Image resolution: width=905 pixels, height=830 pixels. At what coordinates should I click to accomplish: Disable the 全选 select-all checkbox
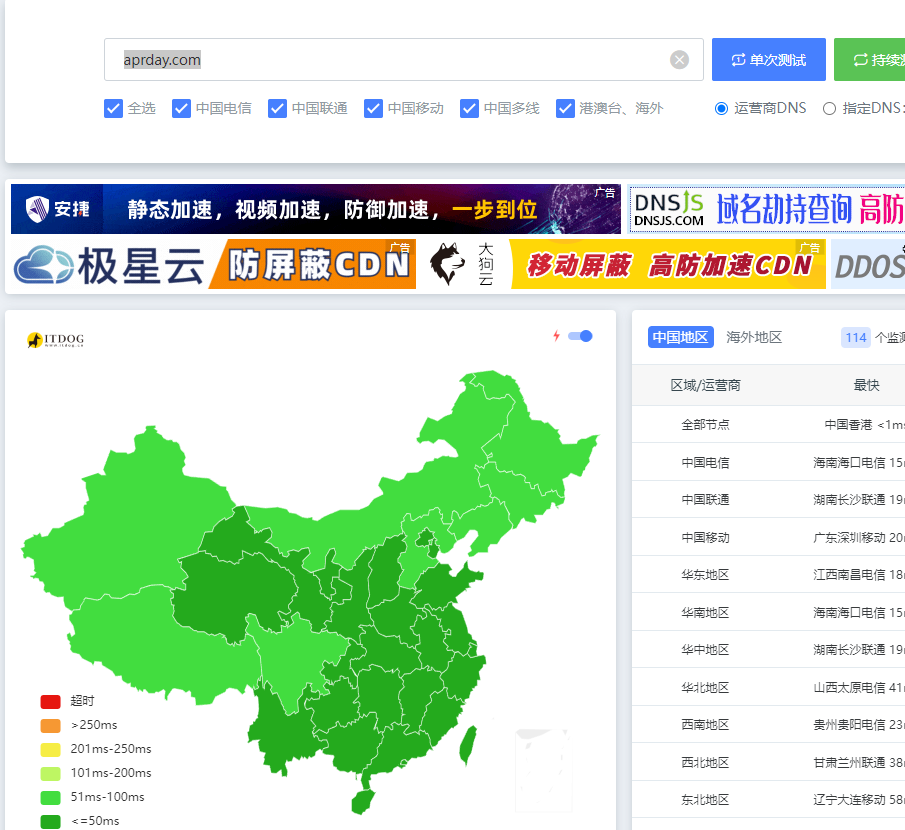[114, 108]
